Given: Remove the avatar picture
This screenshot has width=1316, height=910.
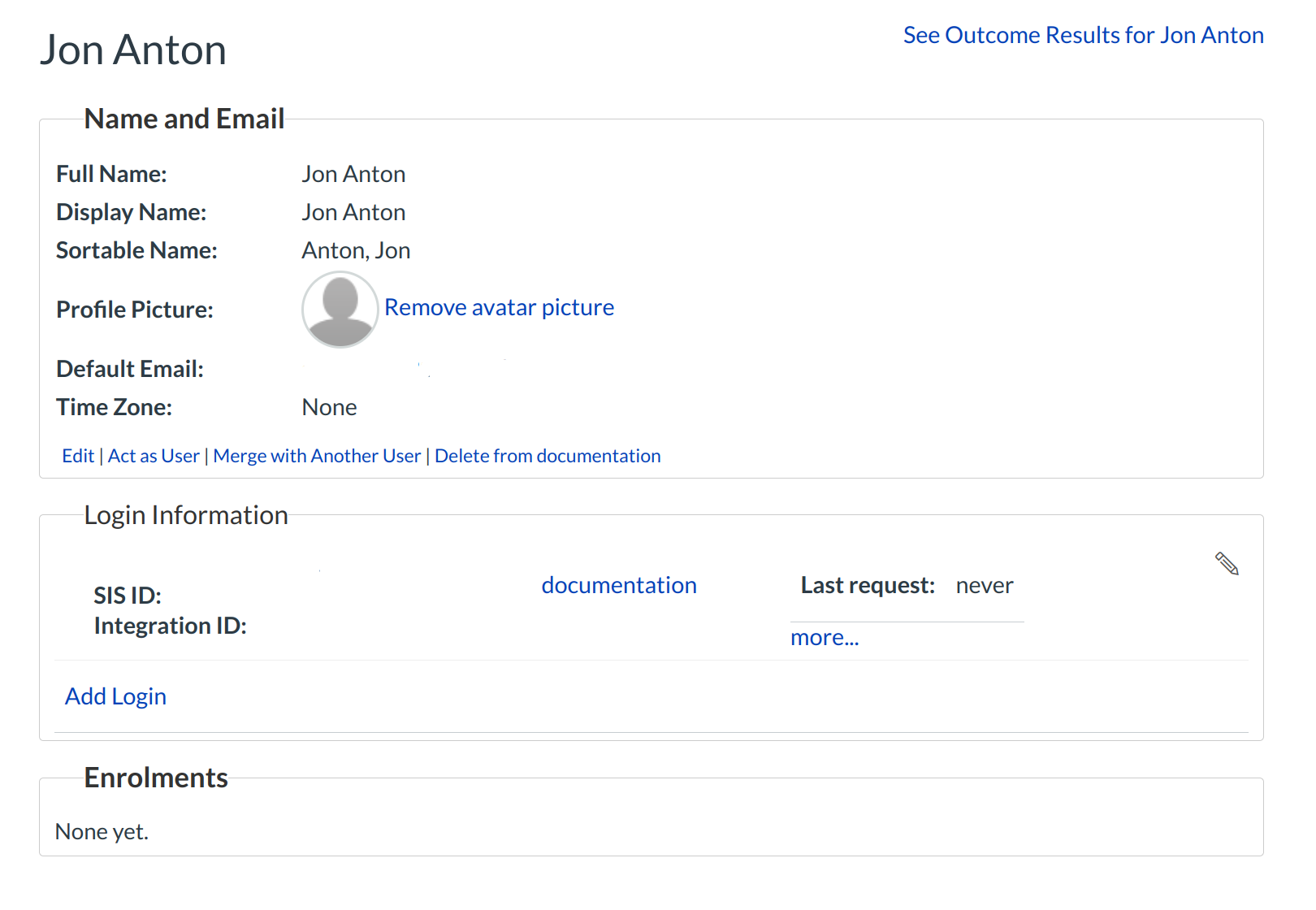Looking at the screenshot, I should (x=499, y=307).
